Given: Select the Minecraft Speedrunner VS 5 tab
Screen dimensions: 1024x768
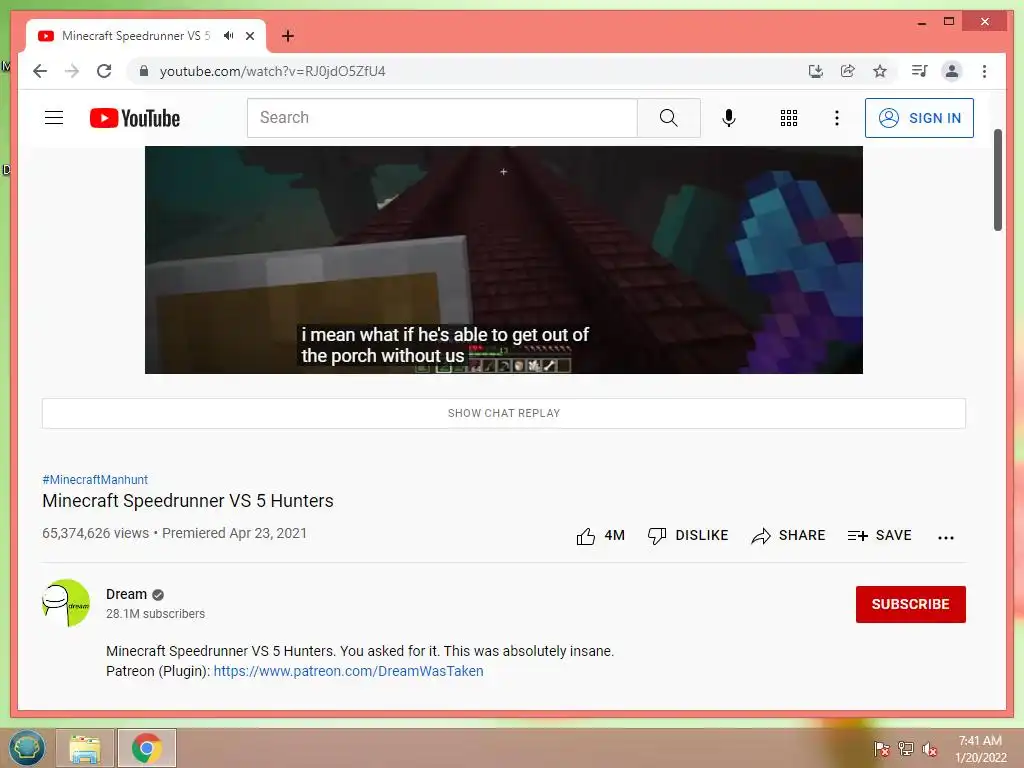Looking at the screenshot, I should tap(135, 36).
